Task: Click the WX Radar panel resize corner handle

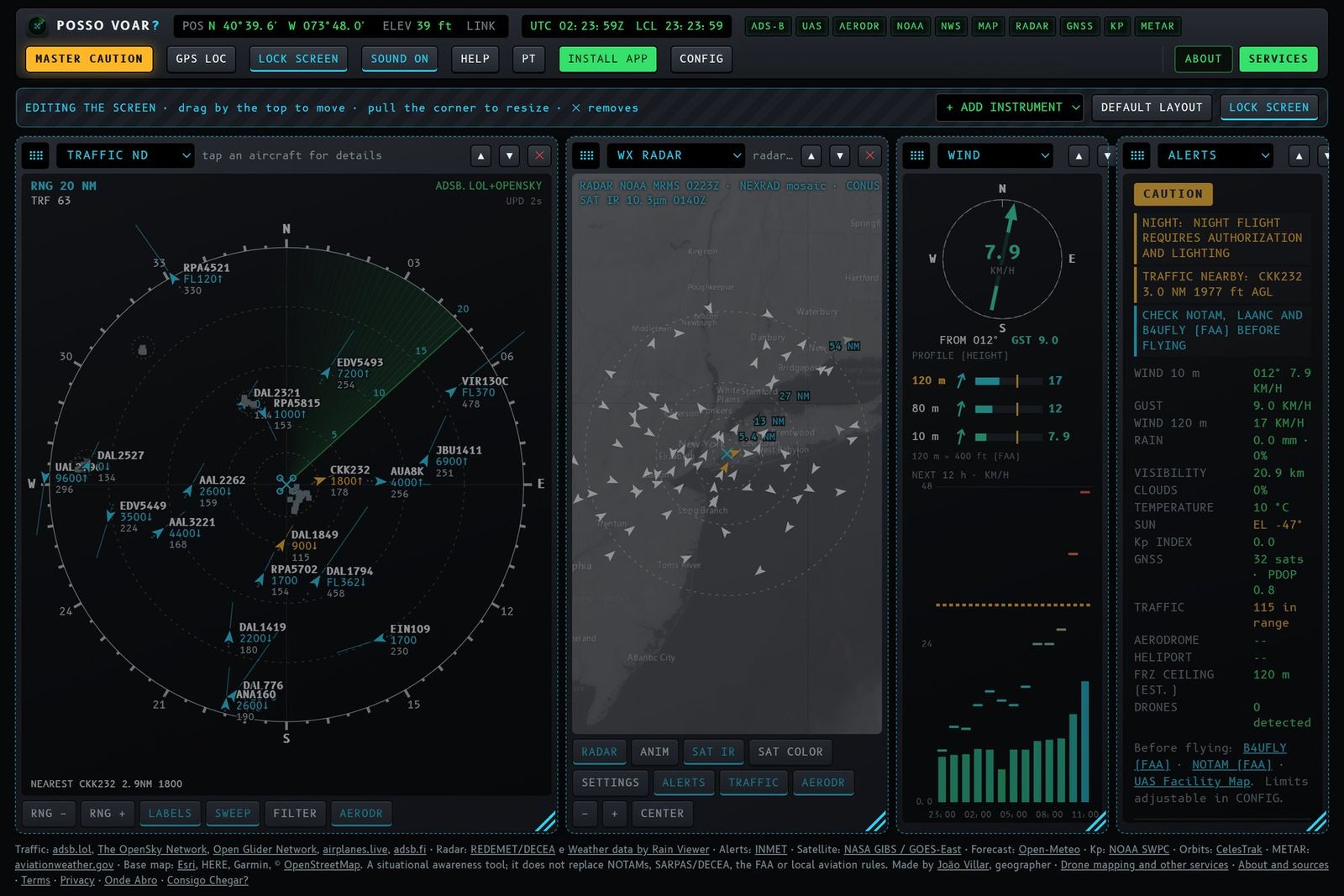Action: (876, 820)
